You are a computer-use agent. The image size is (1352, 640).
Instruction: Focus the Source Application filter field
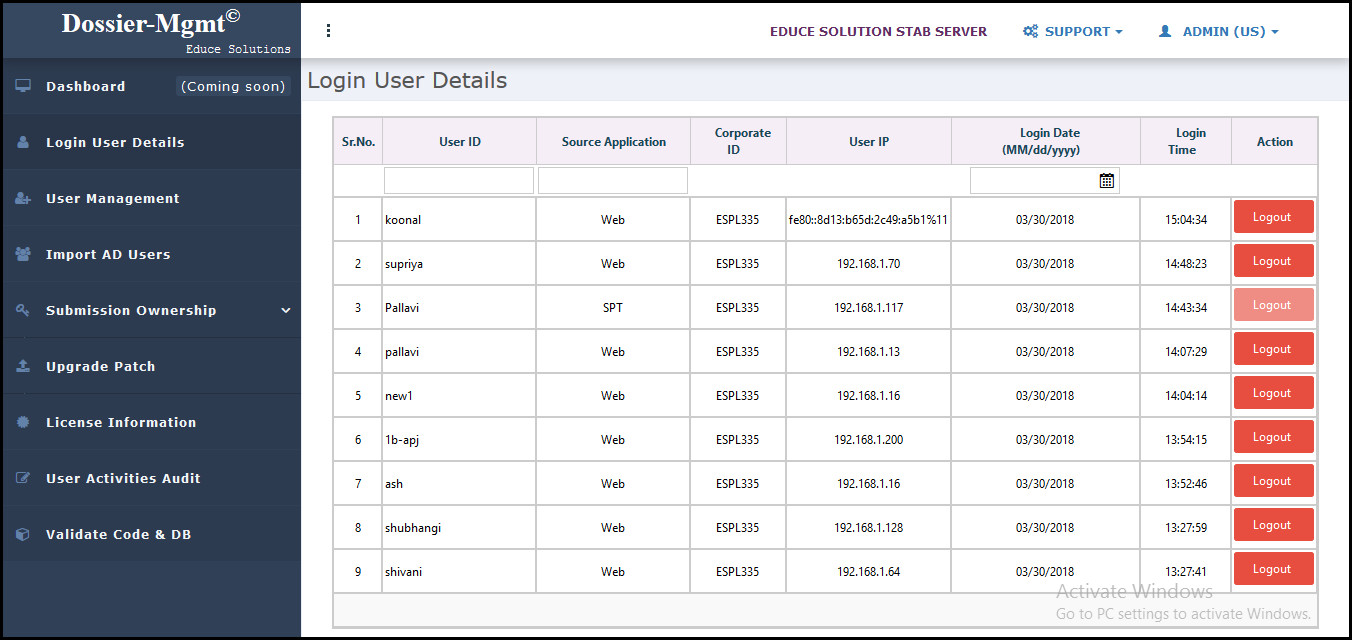[x=613, y=181]
